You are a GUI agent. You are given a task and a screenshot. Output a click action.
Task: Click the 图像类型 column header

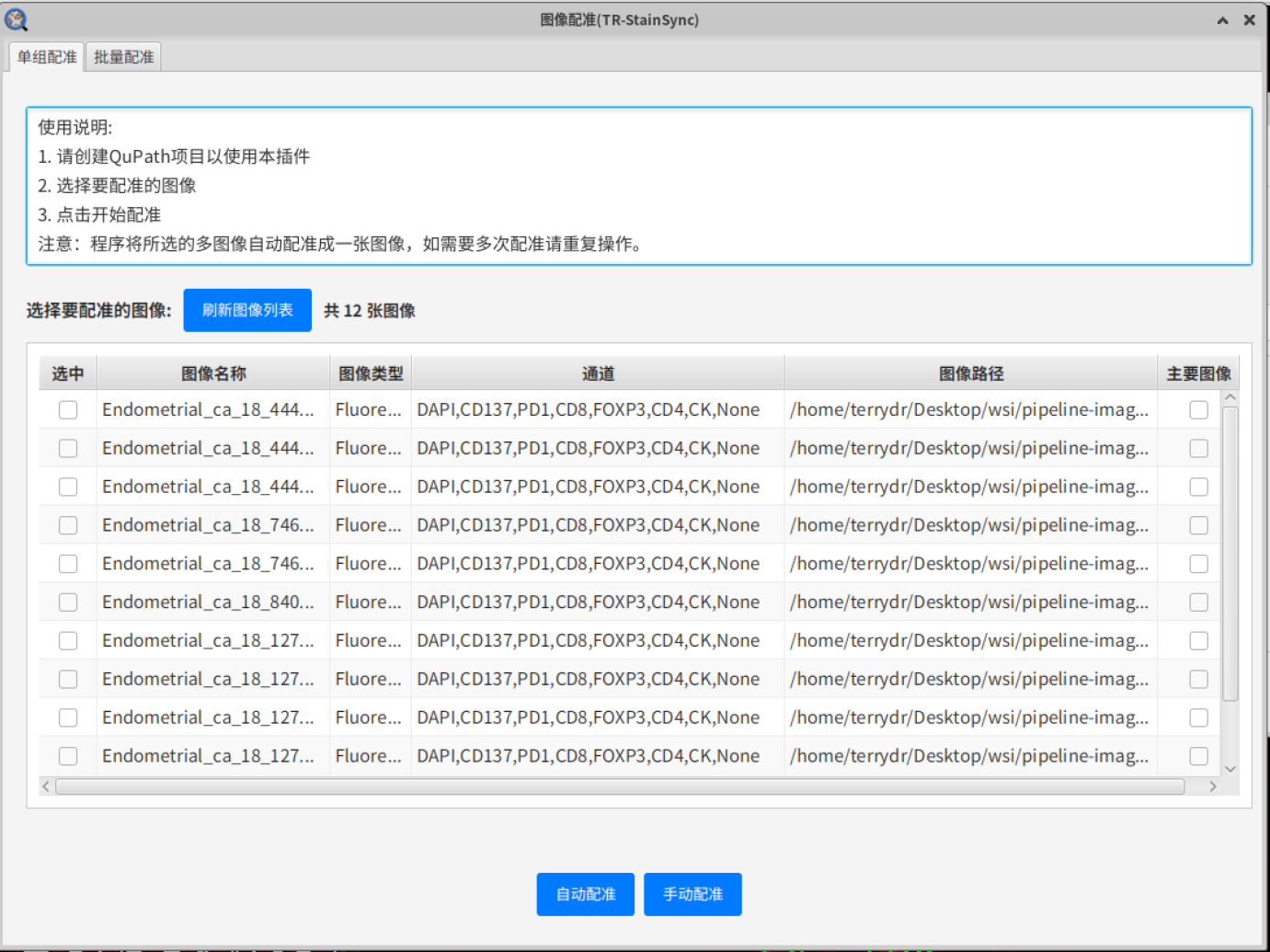tap(371, 373)
